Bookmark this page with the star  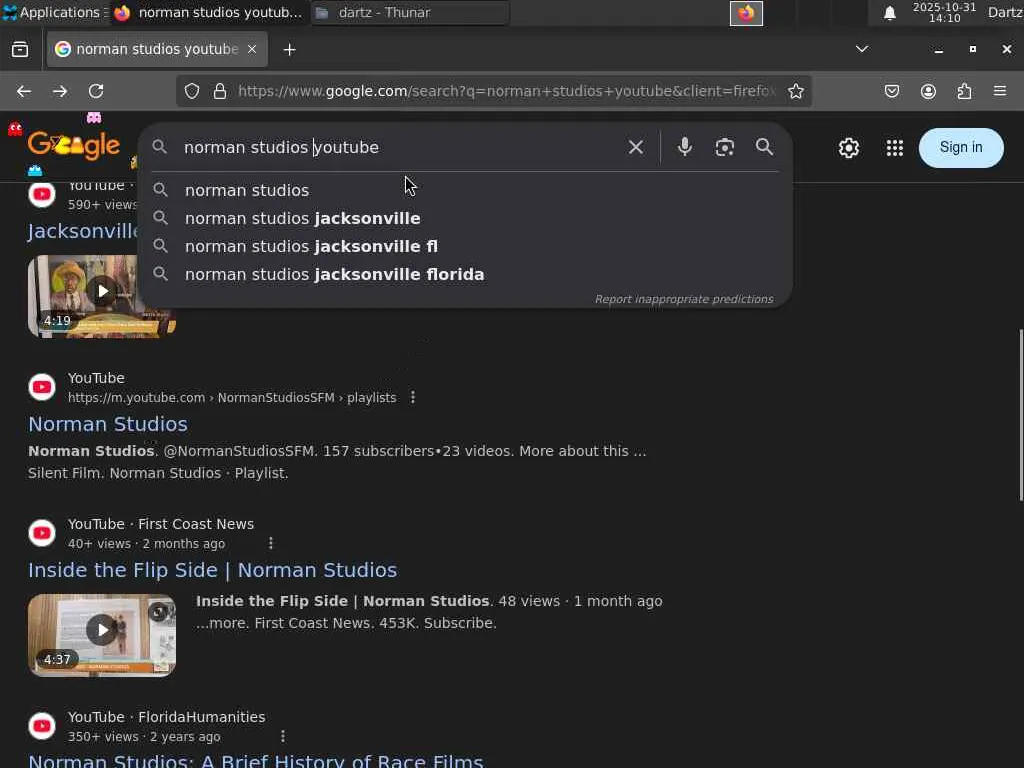[795, 91]
